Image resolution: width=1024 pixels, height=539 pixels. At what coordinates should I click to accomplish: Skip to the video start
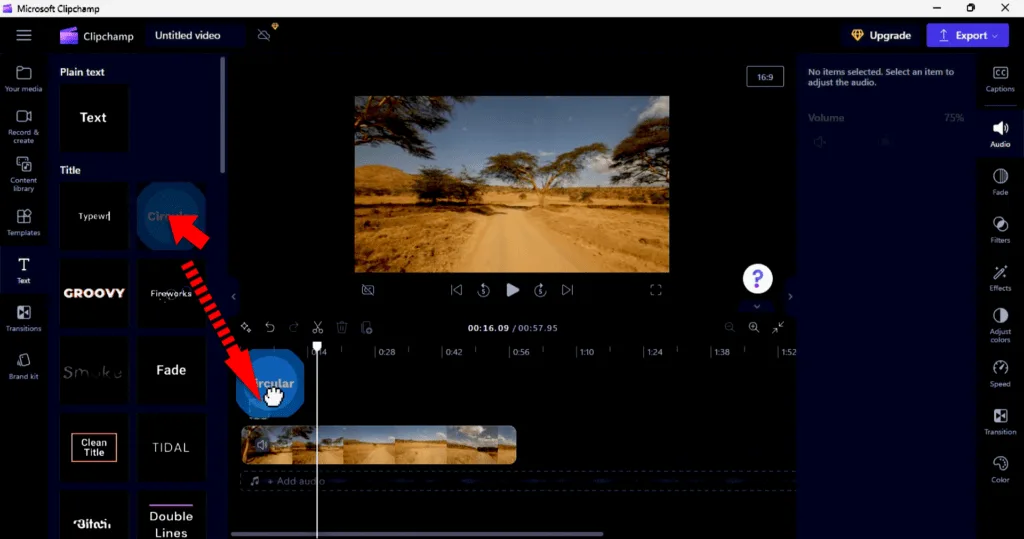[x=456, y=290]
